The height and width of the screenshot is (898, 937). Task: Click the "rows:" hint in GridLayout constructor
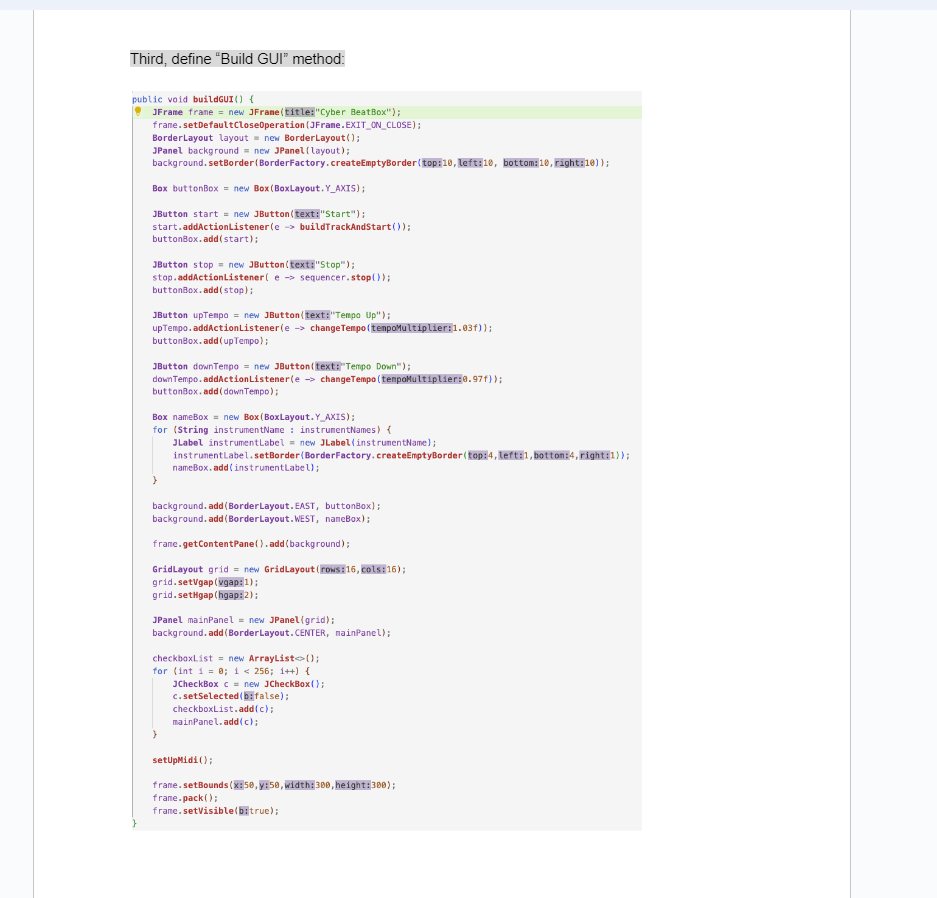point(332,568)
